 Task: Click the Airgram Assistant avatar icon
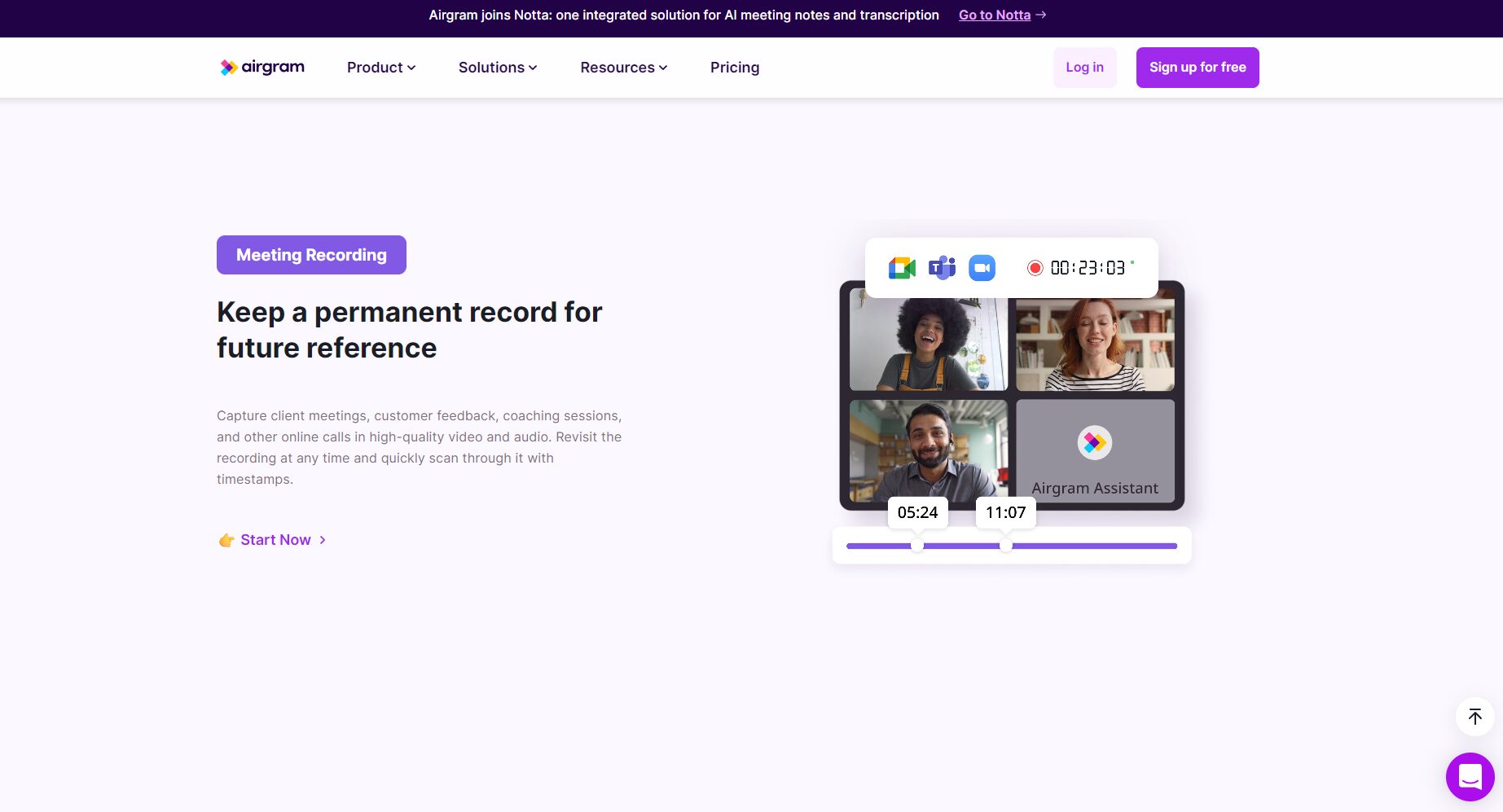(1094, 442)
